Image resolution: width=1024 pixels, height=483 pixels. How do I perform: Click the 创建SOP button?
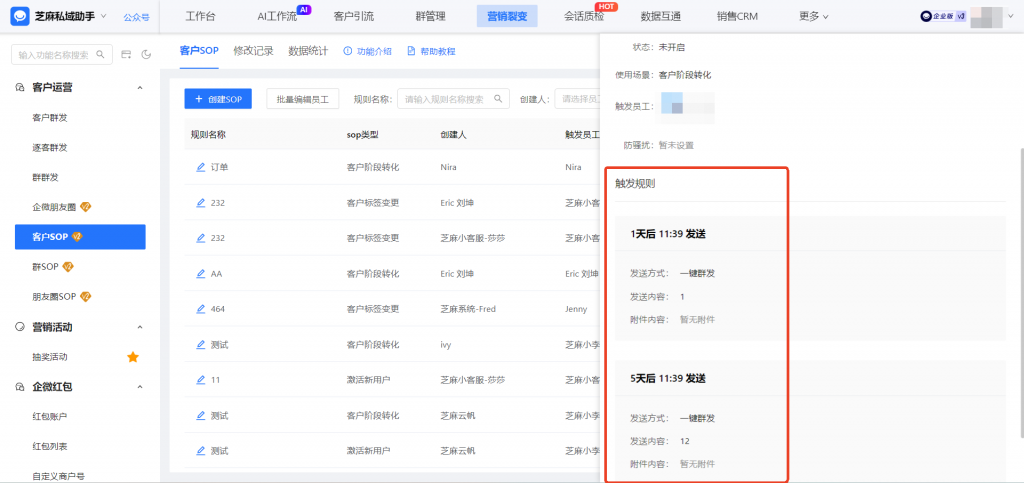point(218,99)
